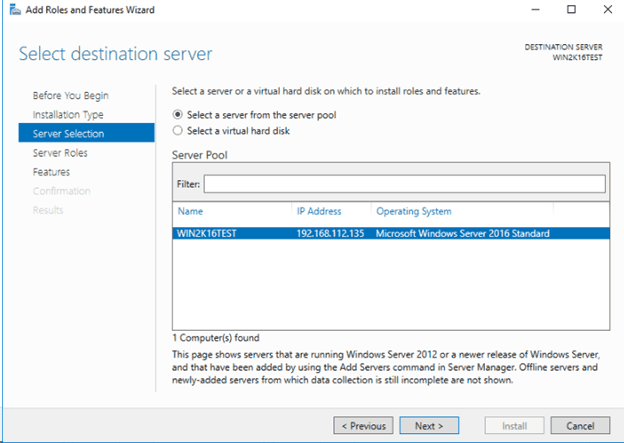624x443 pixels.
Task: Click the 192.168.112.135 IP address cell
Action: (x=331, y=234)
